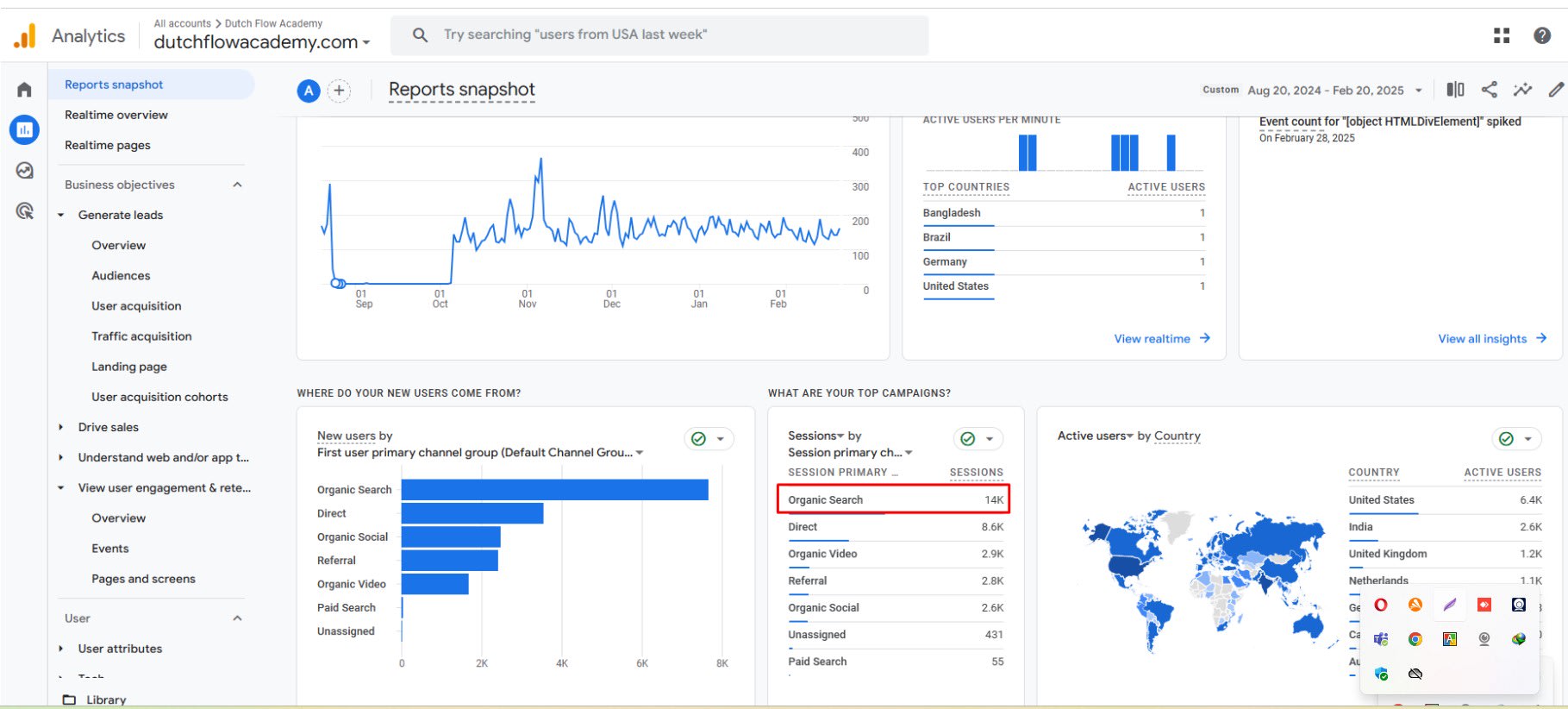The width and height of the screenshot is (1568, 709).
Task: Open the Google apps grid icon
Action: (x=1502, y=35)
